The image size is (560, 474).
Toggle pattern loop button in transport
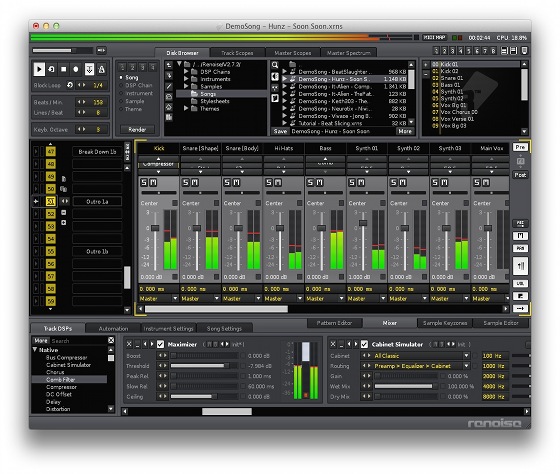coord(51,69)
